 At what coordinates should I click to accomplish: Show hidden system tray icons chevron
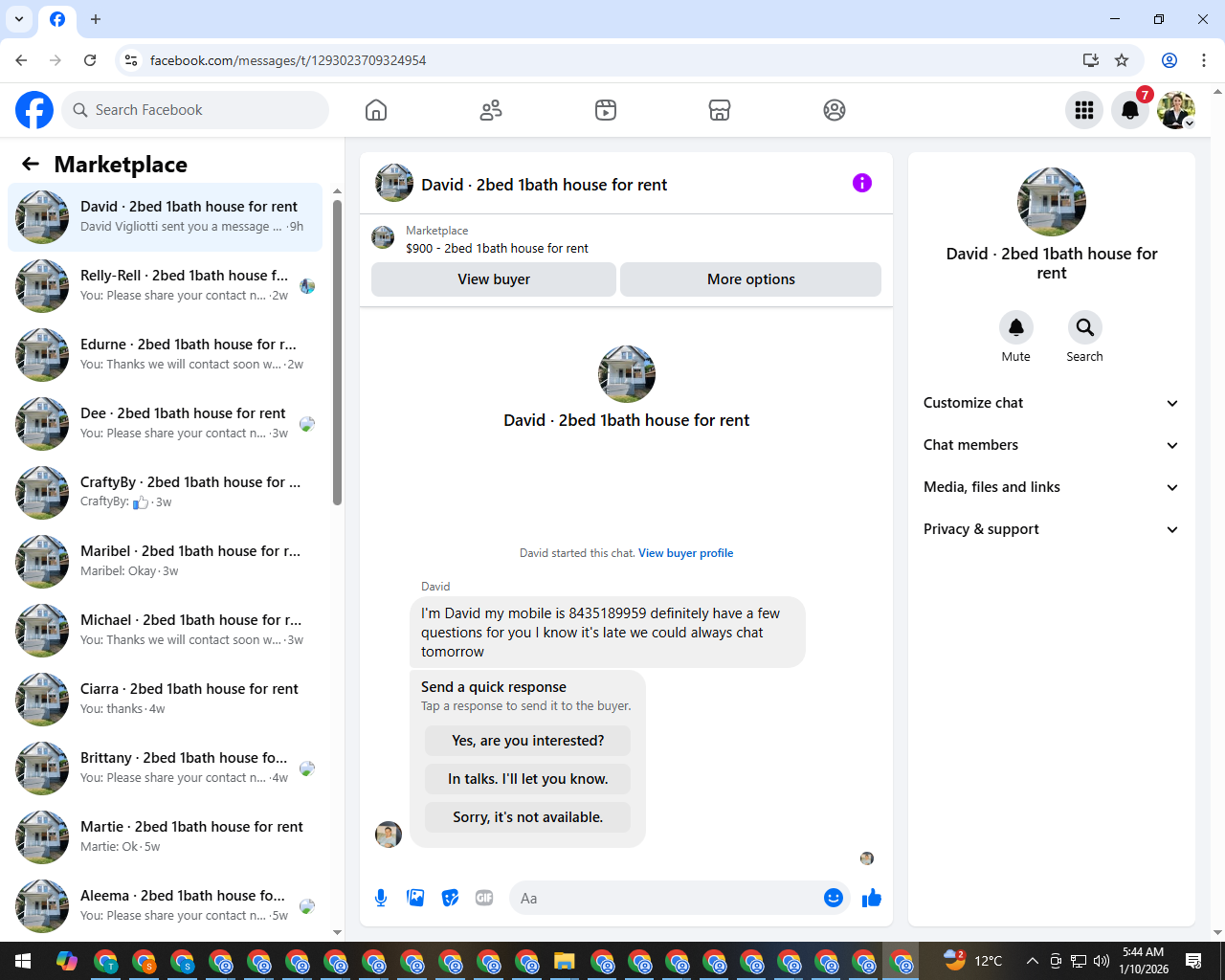point(1032,961)
